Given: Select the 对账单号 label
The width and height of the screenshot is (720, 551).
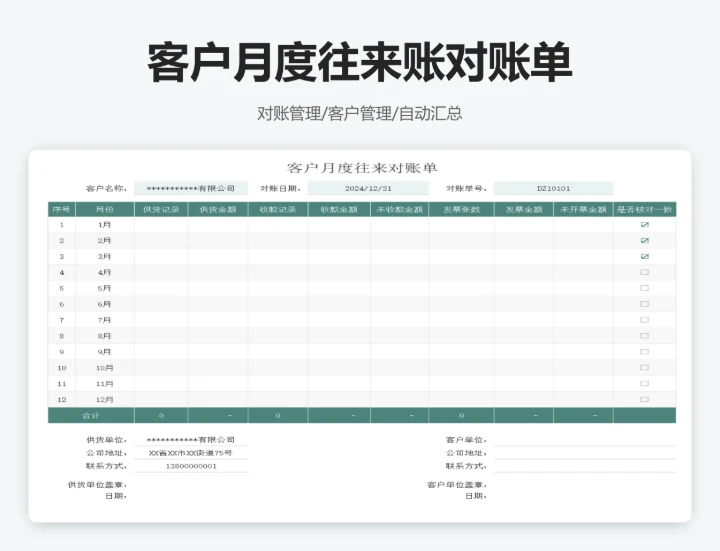Looking at the screenshot, I should coord(467,188).
